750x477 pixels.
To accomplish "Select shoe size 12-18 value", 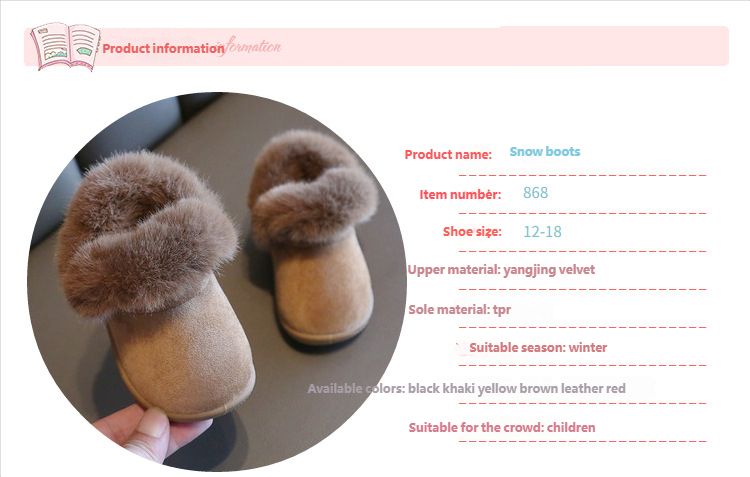I will (542, 232).
